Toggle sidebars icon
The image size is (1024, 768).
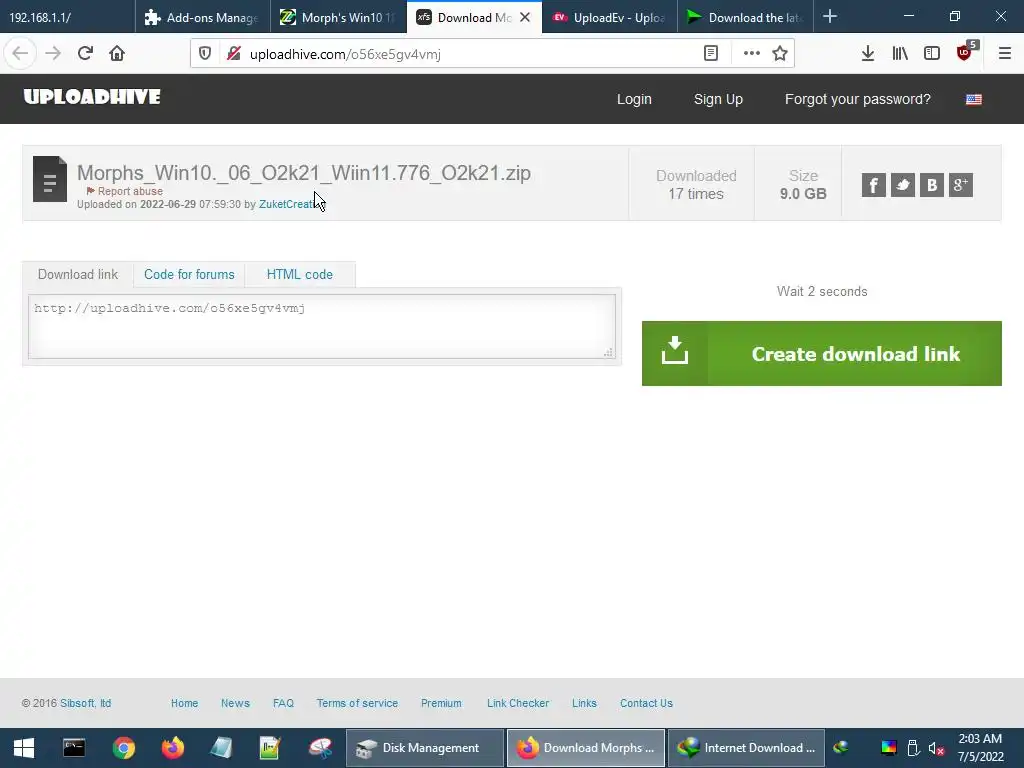(x=932, y=54)
